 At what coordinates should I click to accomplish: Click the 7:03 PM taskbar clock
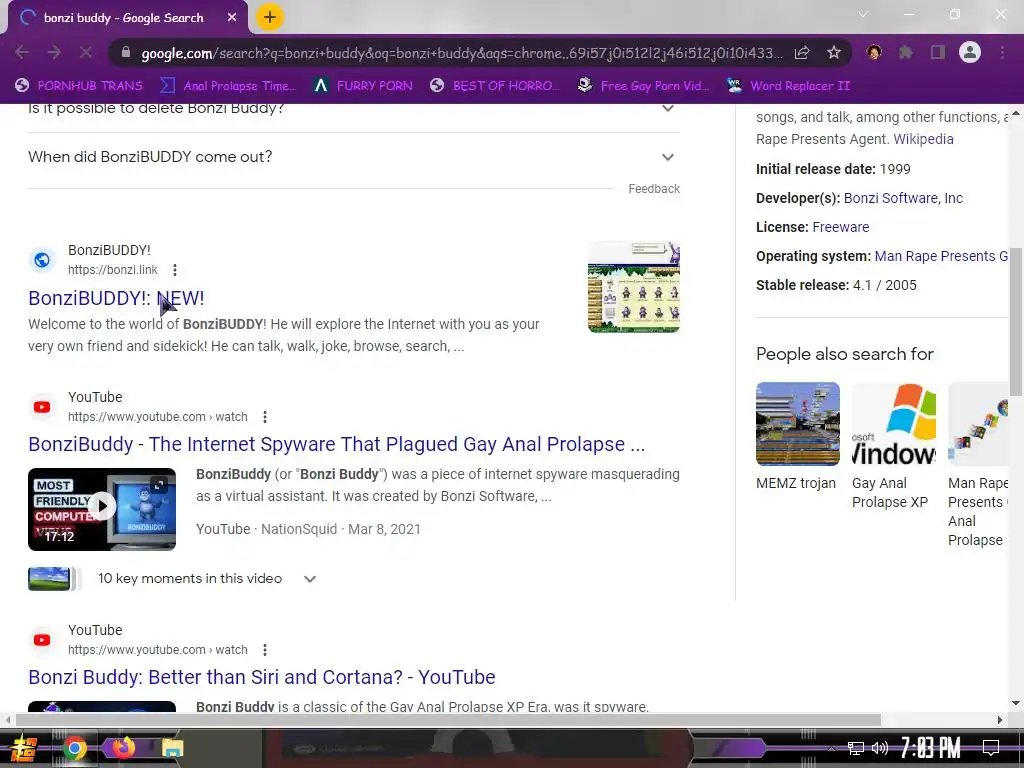click(x=931, y=748)
